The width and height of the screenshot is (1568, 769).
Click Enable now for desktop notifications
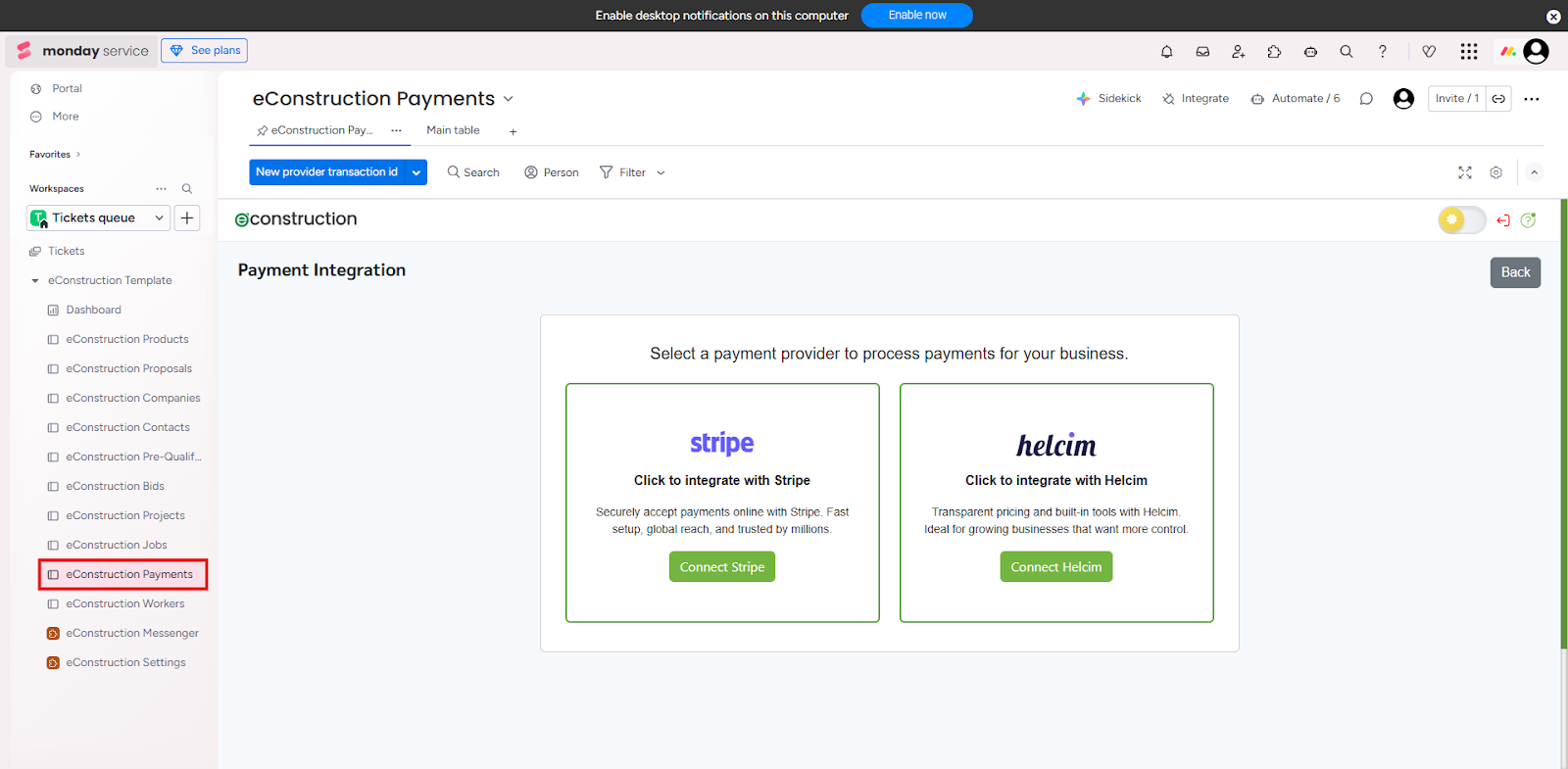click(x=916, y=16)
